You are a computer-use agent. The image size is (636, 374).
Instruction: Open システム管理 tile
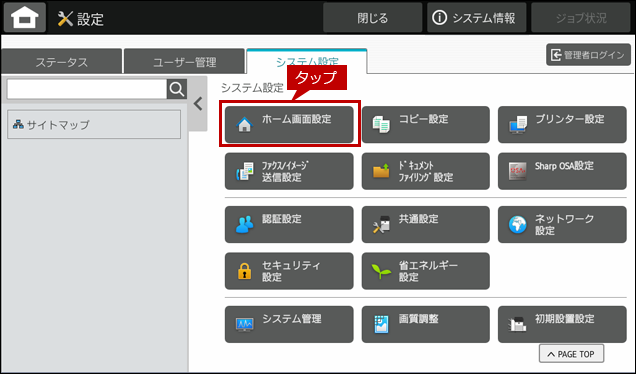pyautogui.click(x=289, y=324)
